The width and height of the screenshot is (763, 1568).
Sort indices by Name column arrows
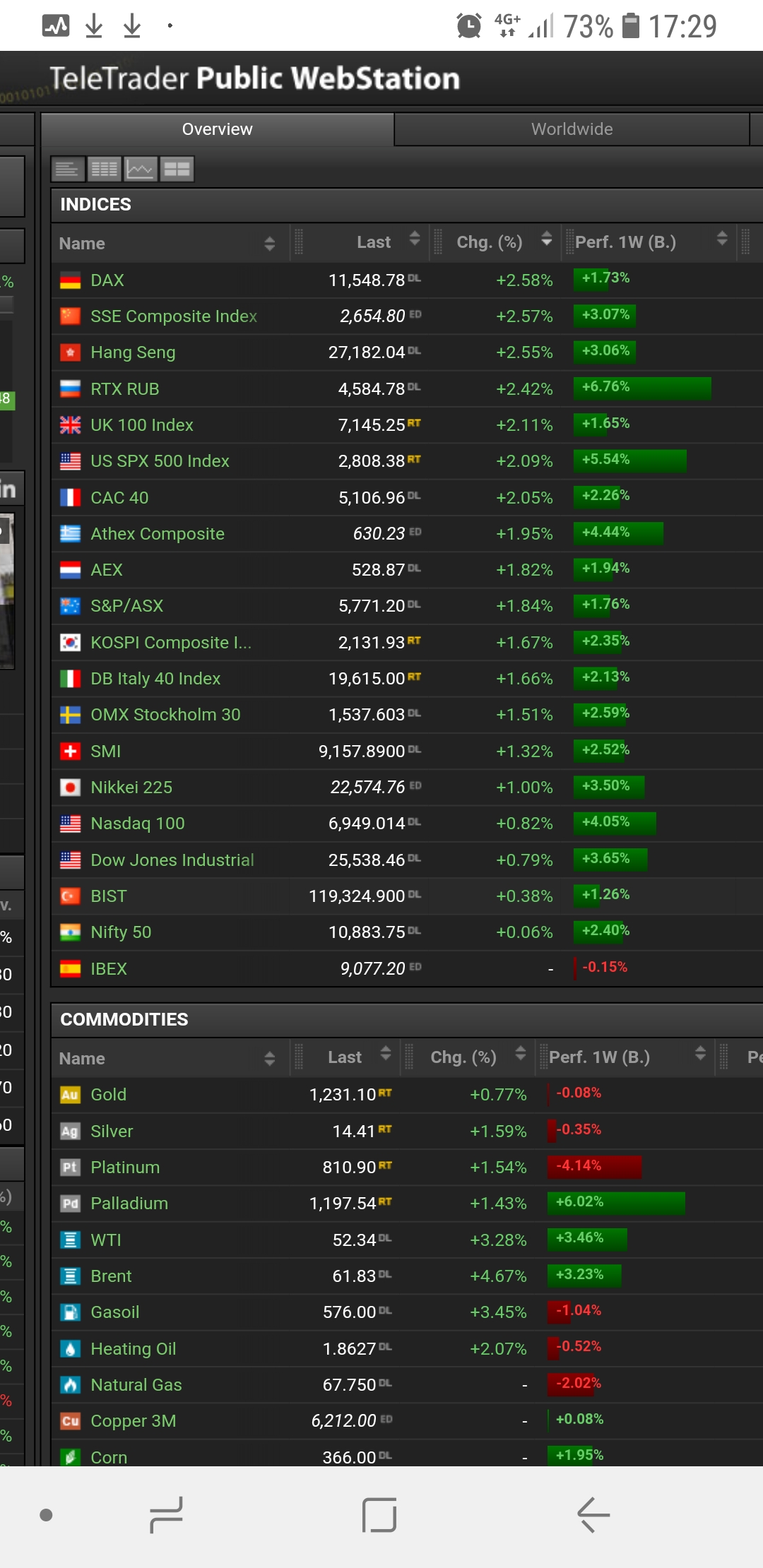pyautogui.click(x=269, y=244)
